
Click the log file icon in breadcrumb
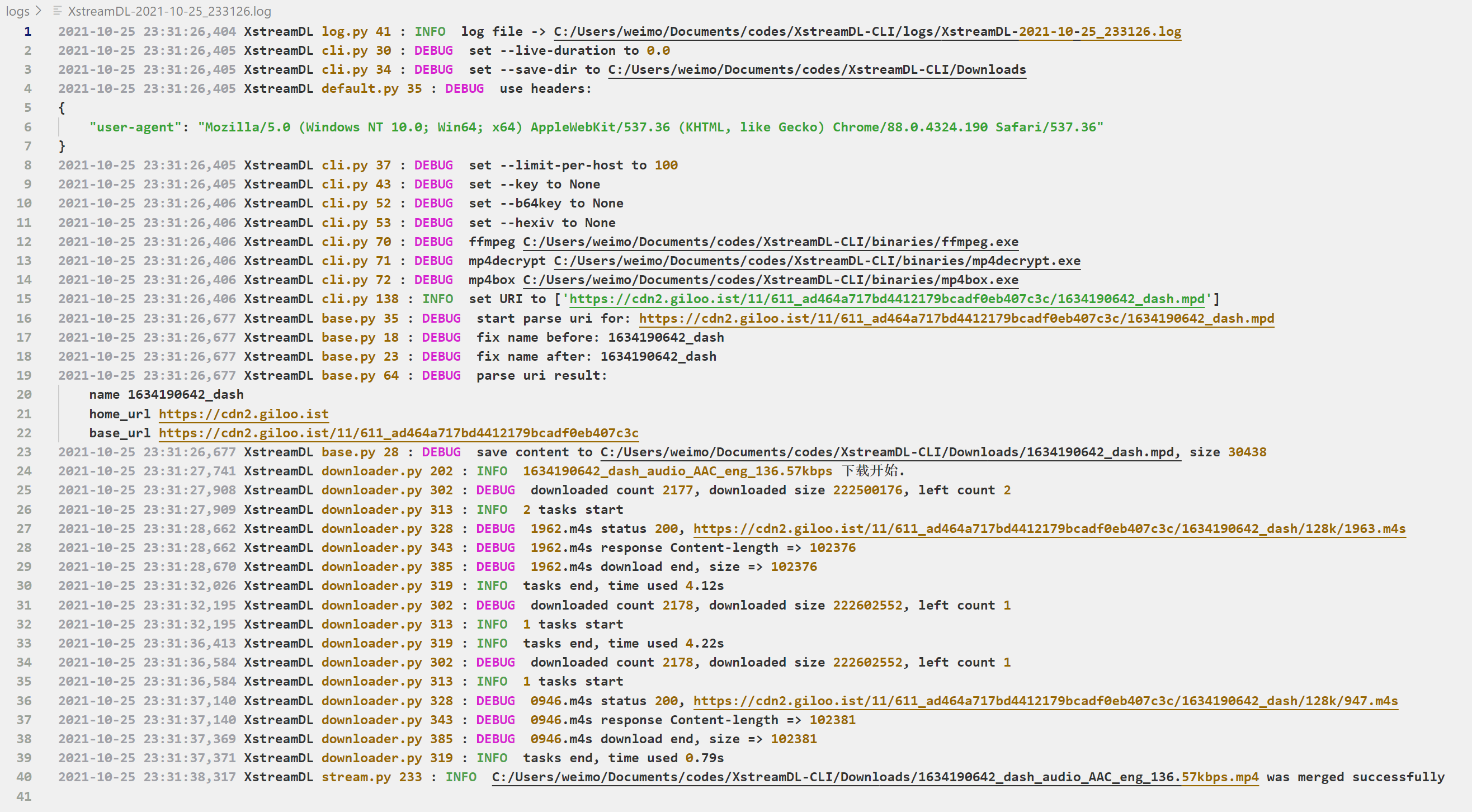57,11
